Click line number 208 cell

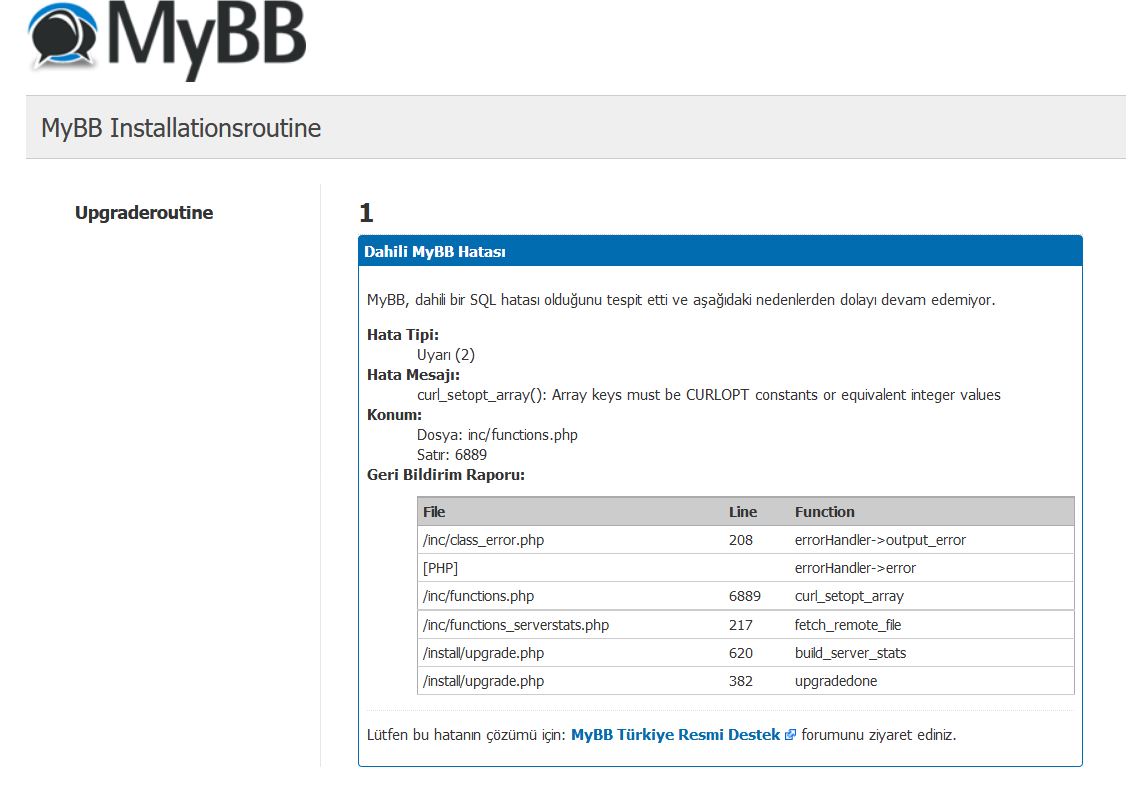[x=740, y=540]
